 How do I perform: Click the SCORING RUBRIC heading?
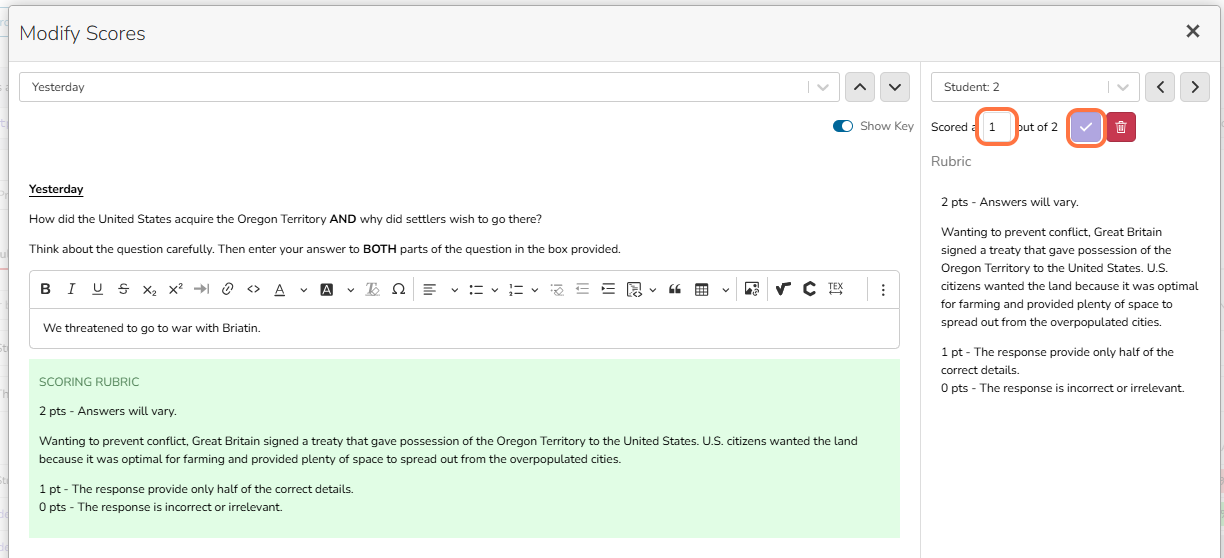[89, 382]
